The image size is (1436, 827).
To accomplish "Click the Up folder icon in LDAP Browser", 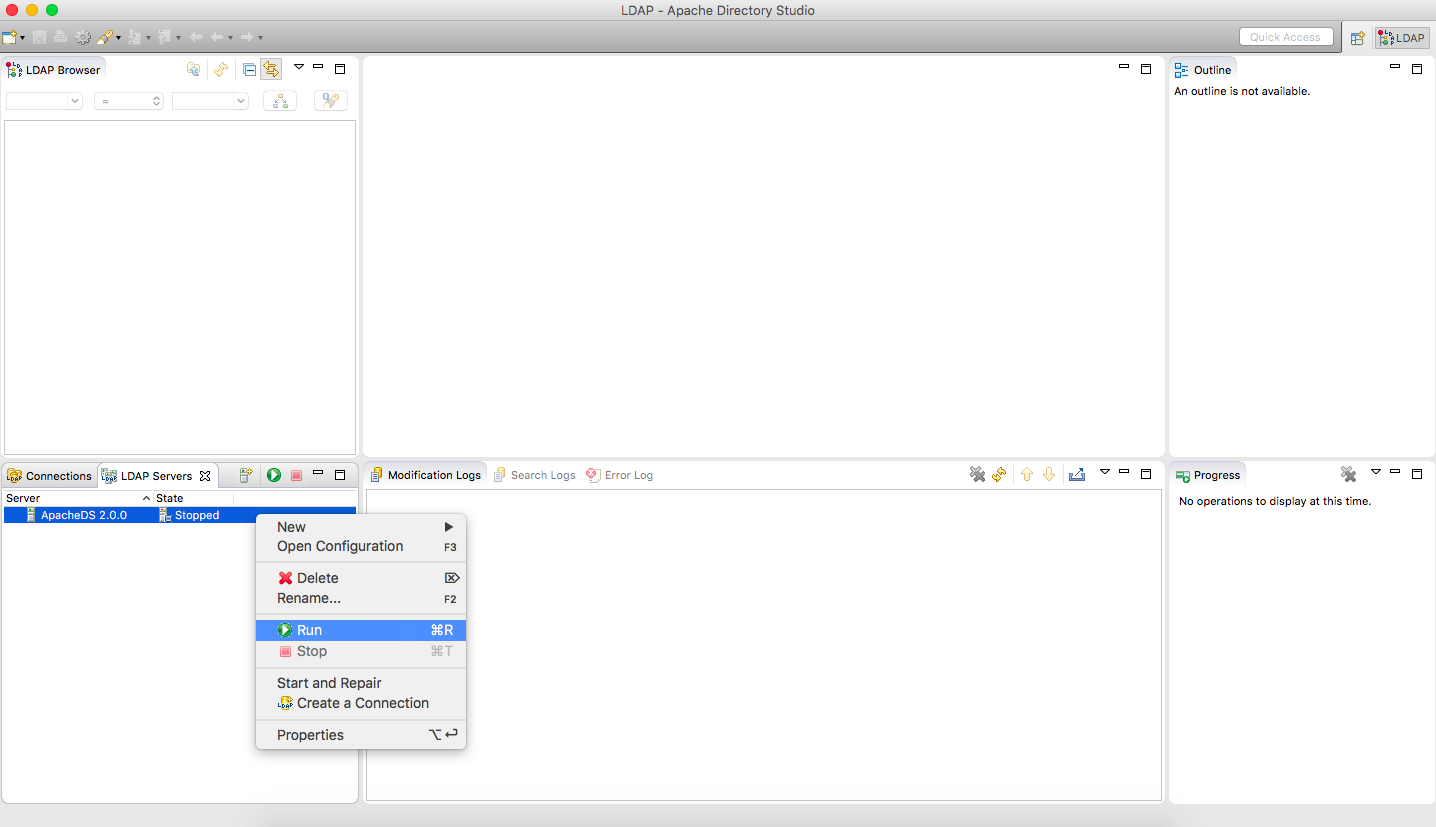I will pos(194,69).
